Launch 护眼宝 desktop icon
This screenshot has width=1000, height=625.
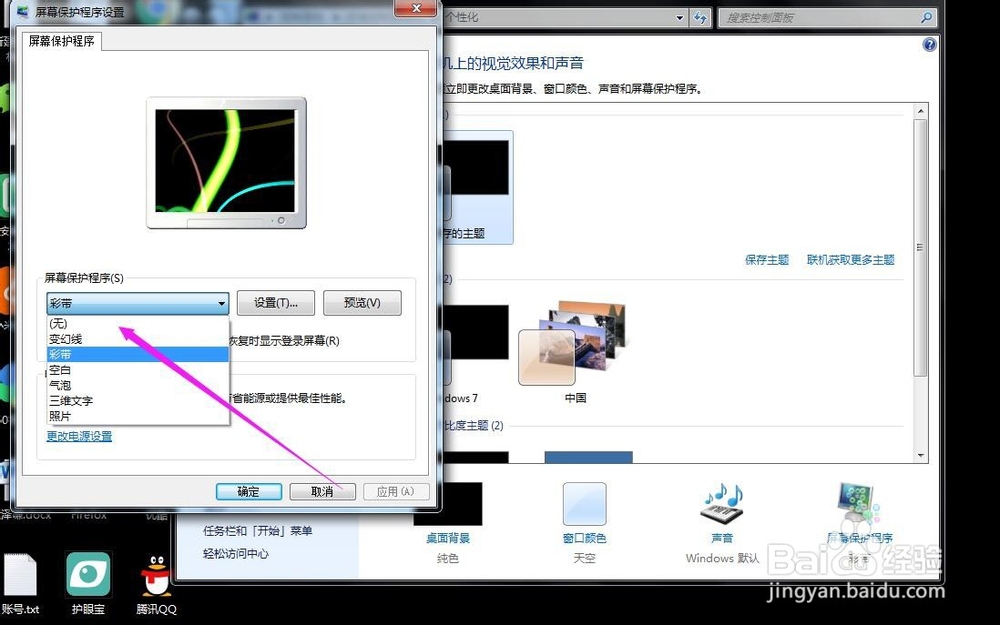pyautogui.click(x=88, y=585)
